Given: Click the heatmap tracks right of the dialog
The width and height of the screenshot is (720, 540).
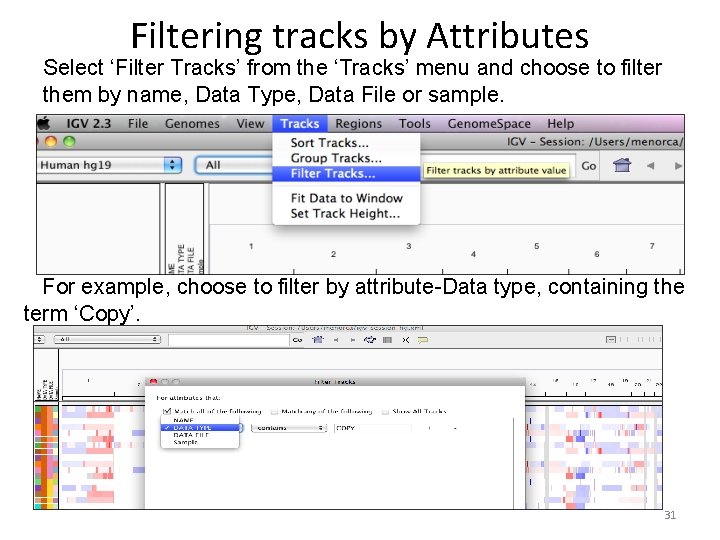Looking at the screenshot, I should point(594,457).
